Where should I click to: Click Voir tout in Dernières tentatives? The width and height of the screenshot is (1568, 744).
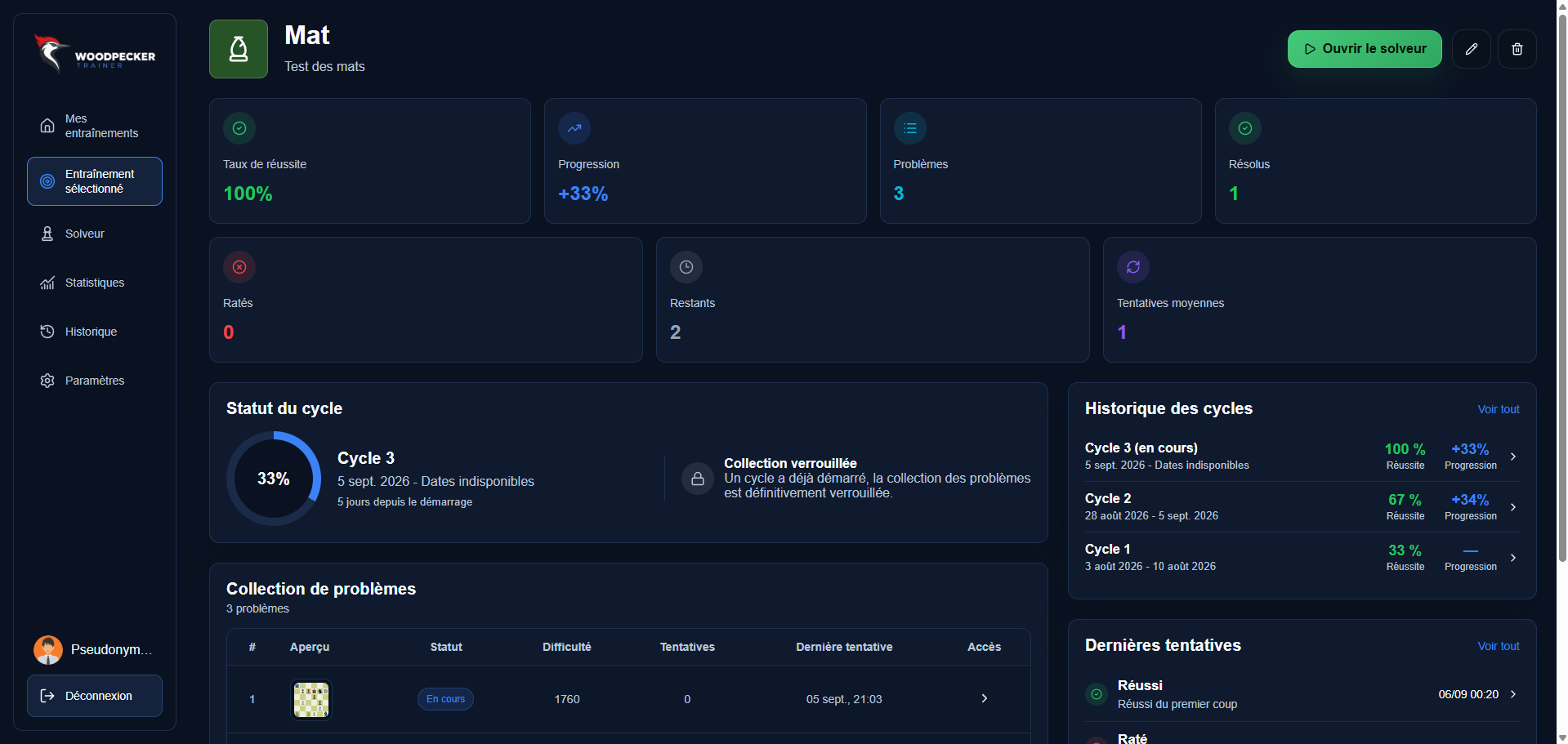(1499, 646)
